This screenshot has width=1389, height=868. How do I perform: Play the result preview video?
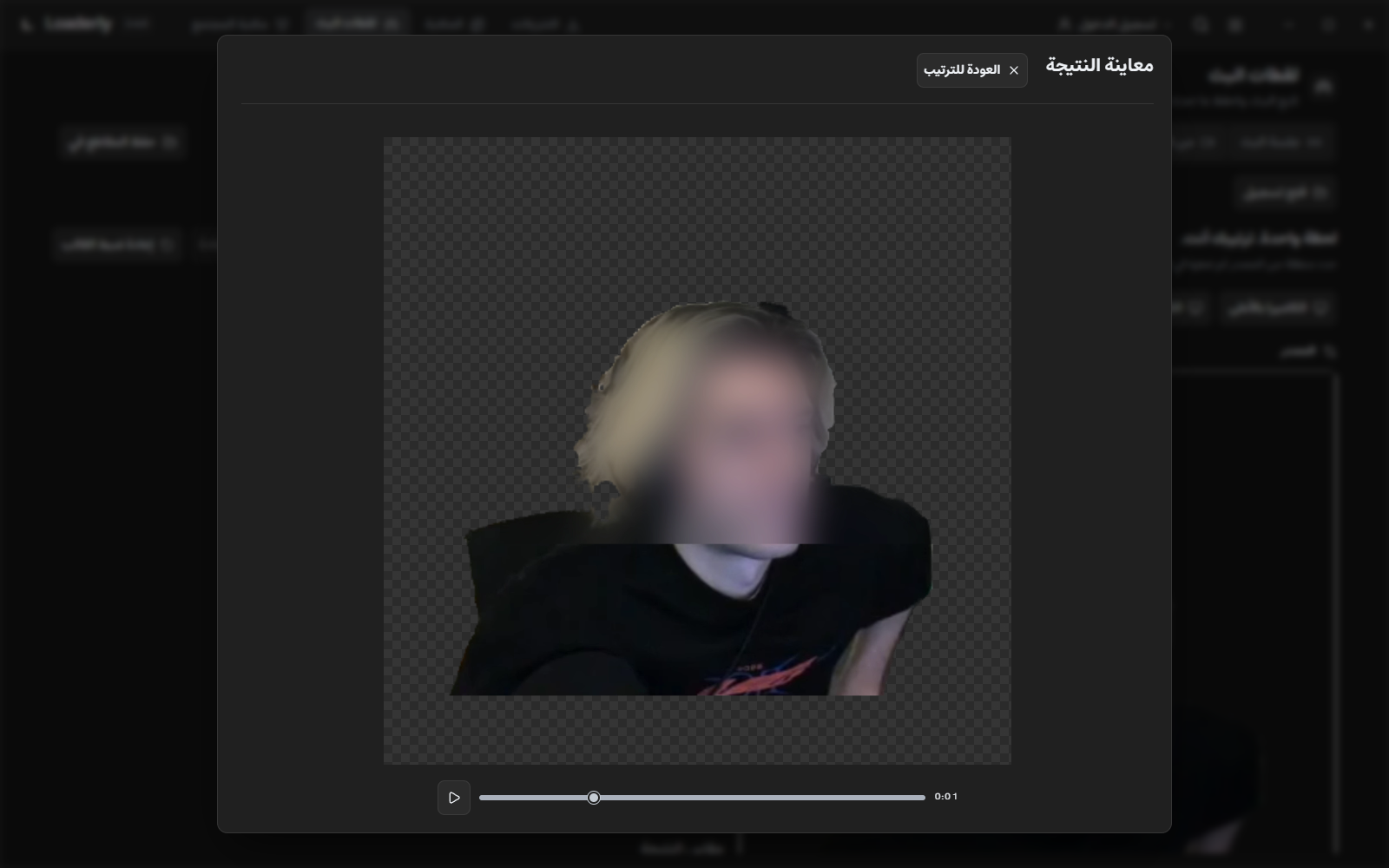(x=454, y=798)
